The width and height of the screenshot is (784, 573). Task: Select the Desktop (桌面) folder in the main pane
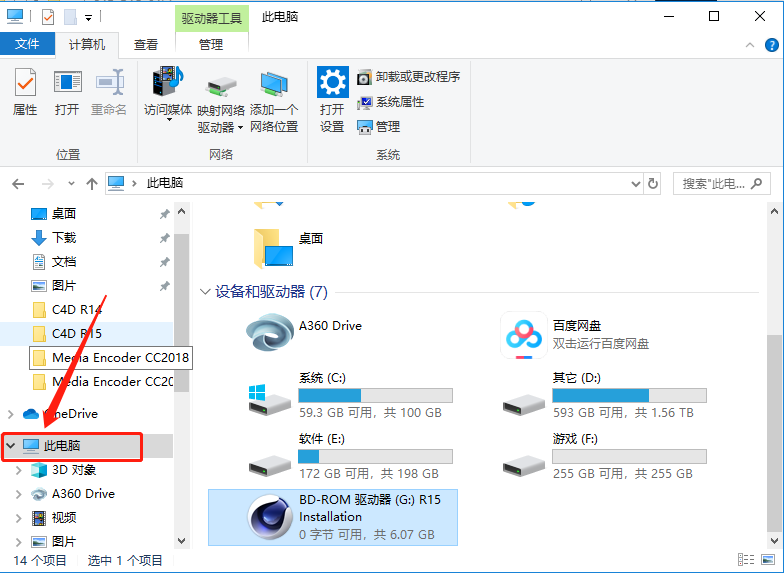[x=288, y=248]
